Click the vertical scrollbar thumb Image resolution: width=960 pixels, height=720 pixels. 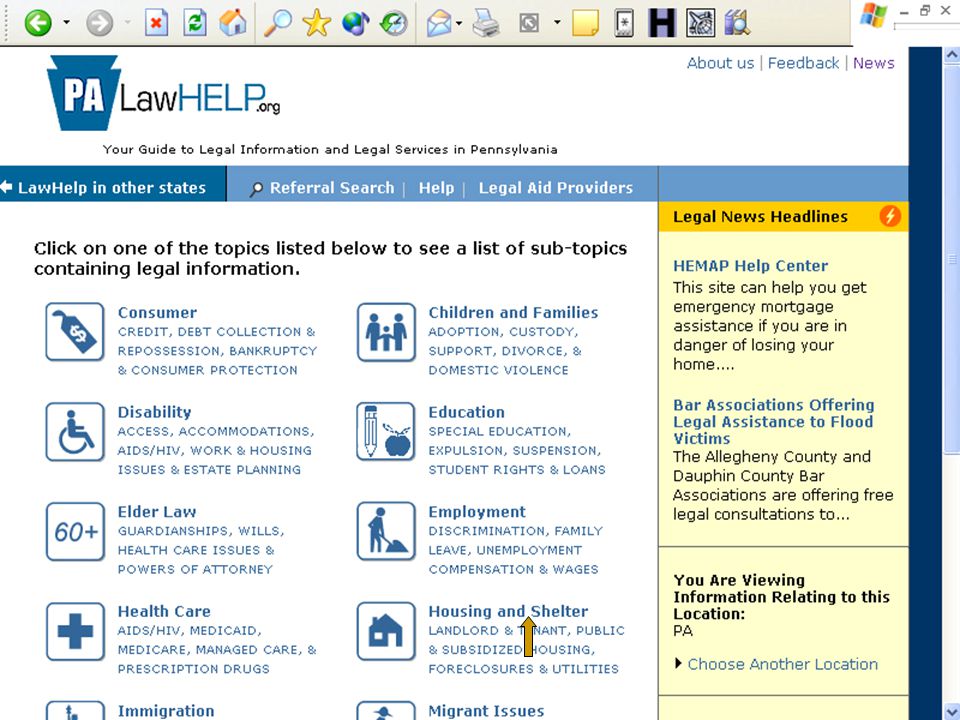point(952,260)
